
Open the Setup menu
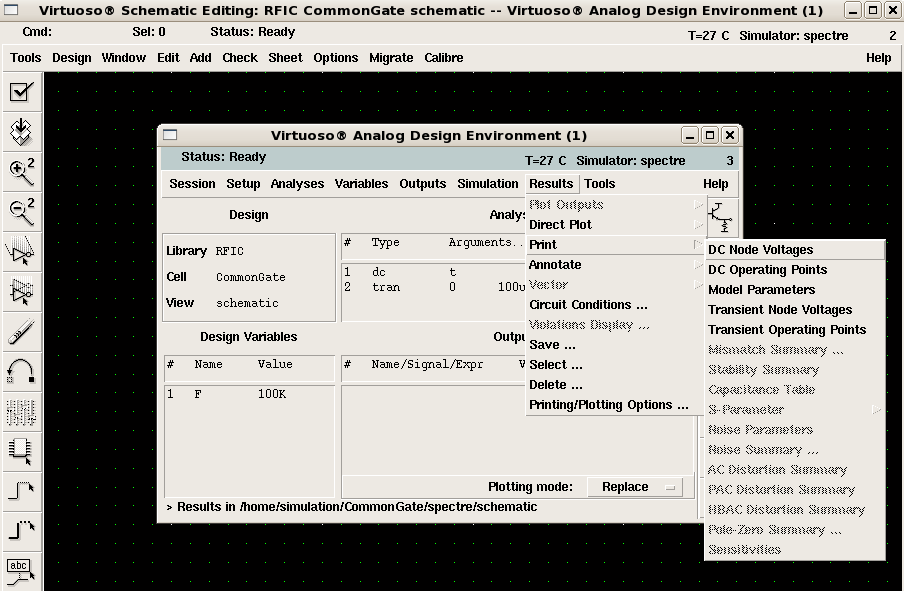click(x=243, y=184)
